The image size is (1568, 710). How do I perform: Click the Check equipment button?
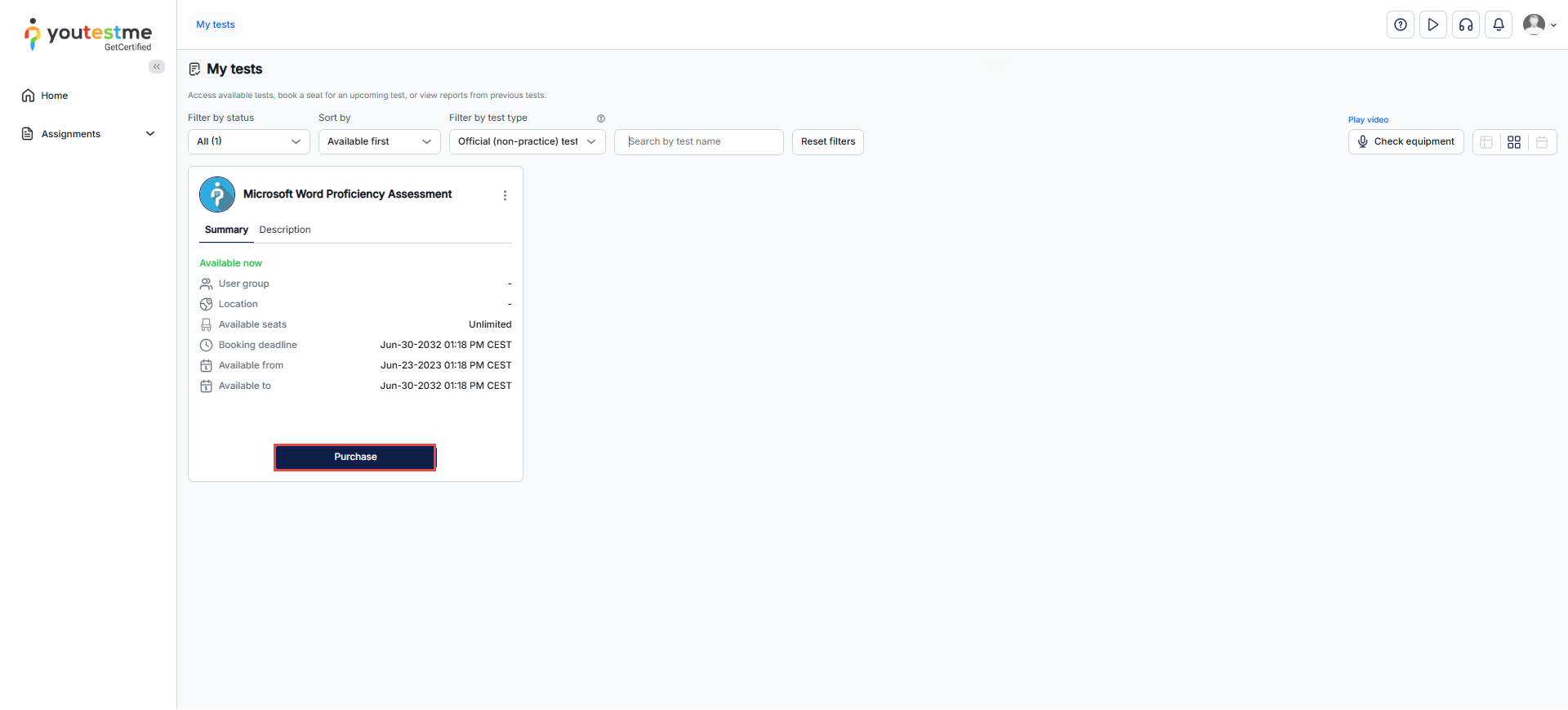(x=1406, y=141)
